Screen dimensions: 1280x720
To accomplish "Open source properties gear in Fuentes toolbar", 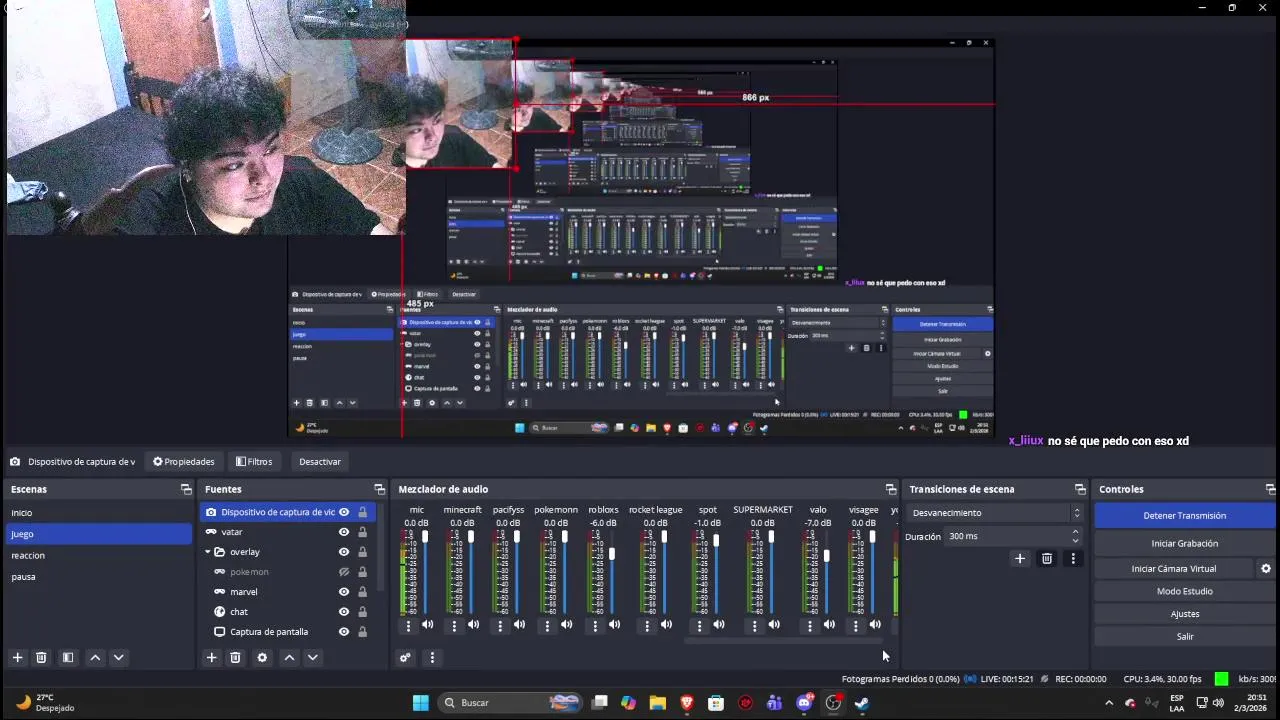I will click(x=262, y=657).
